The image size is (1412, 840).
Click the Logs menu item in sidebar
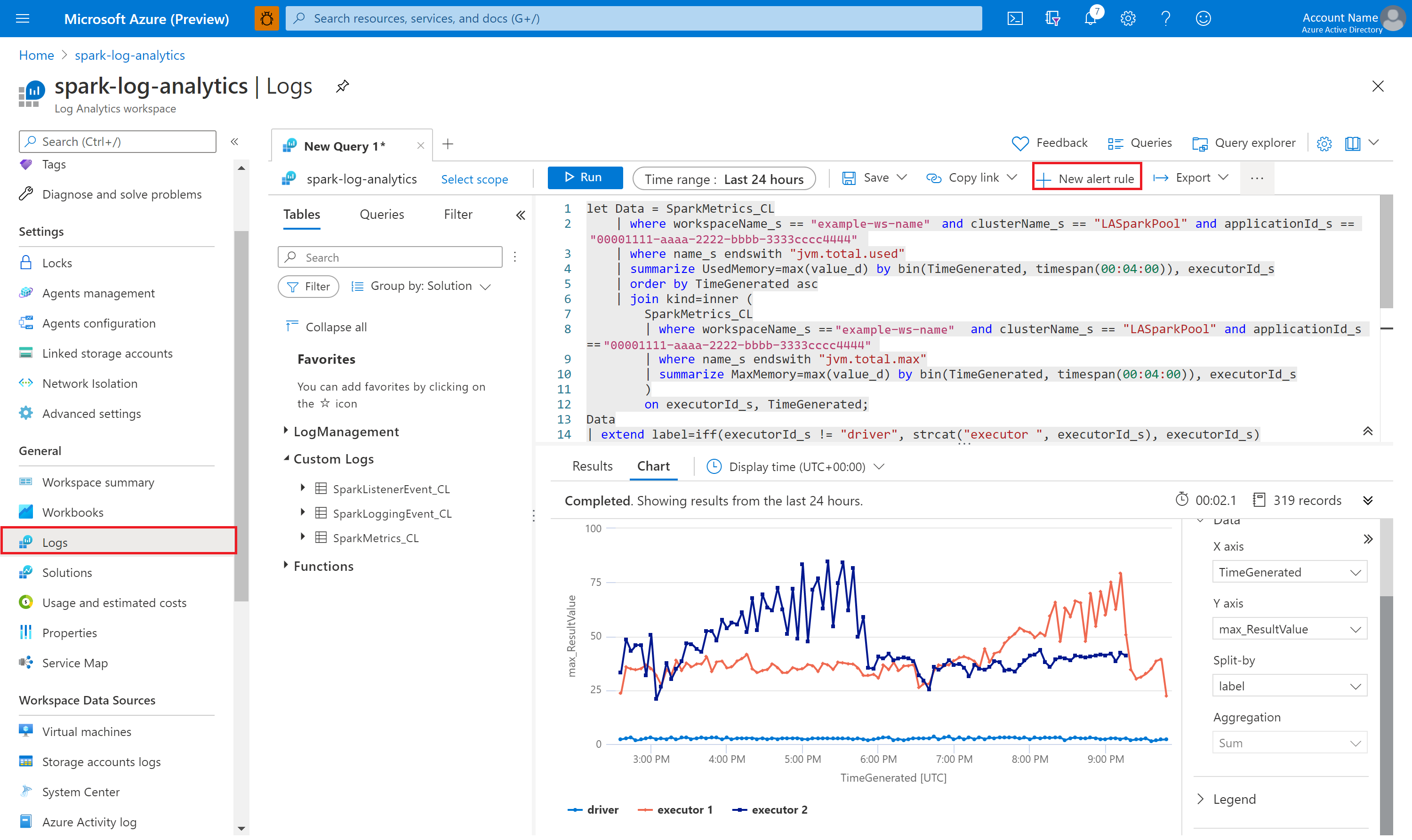click(x=55, y=541)
